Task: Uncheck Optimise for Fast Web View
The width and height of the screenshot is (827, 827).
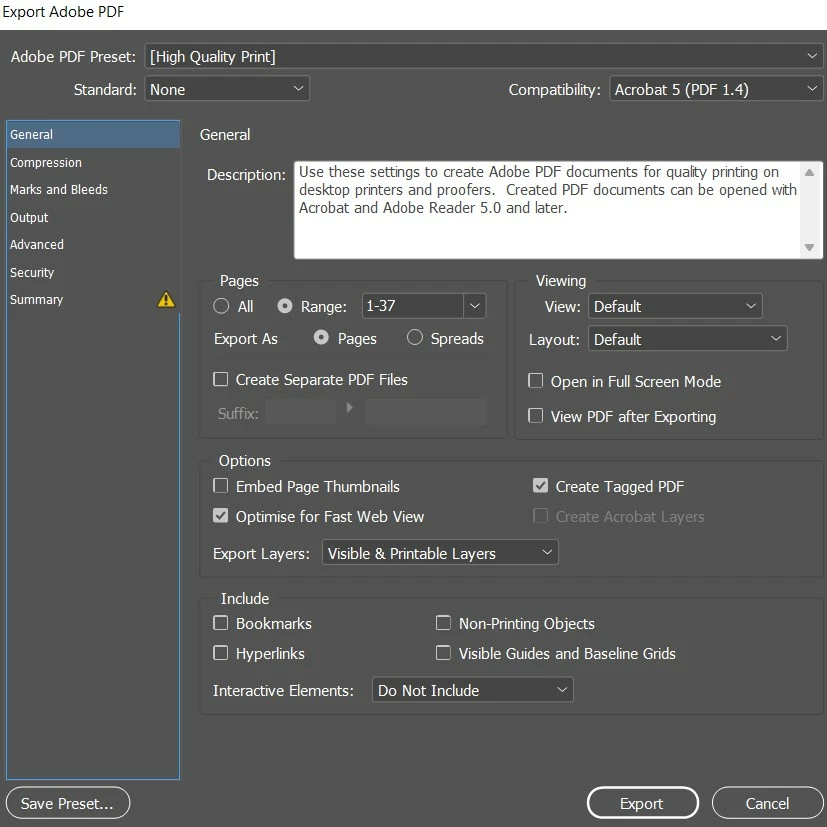Action: 220,515
